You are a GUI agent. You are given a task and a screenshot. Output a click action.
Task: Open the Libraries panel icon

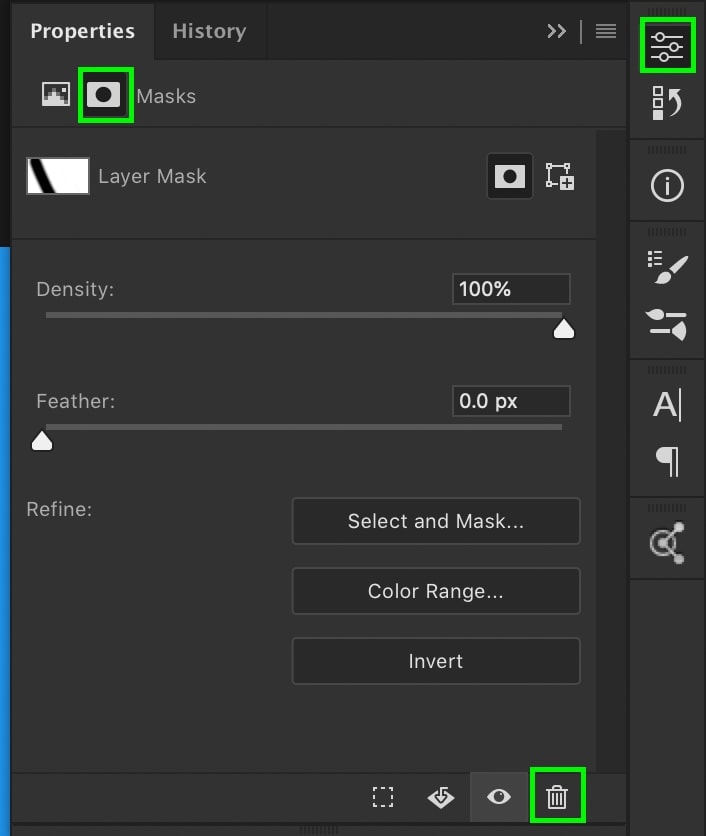(667, 542)
